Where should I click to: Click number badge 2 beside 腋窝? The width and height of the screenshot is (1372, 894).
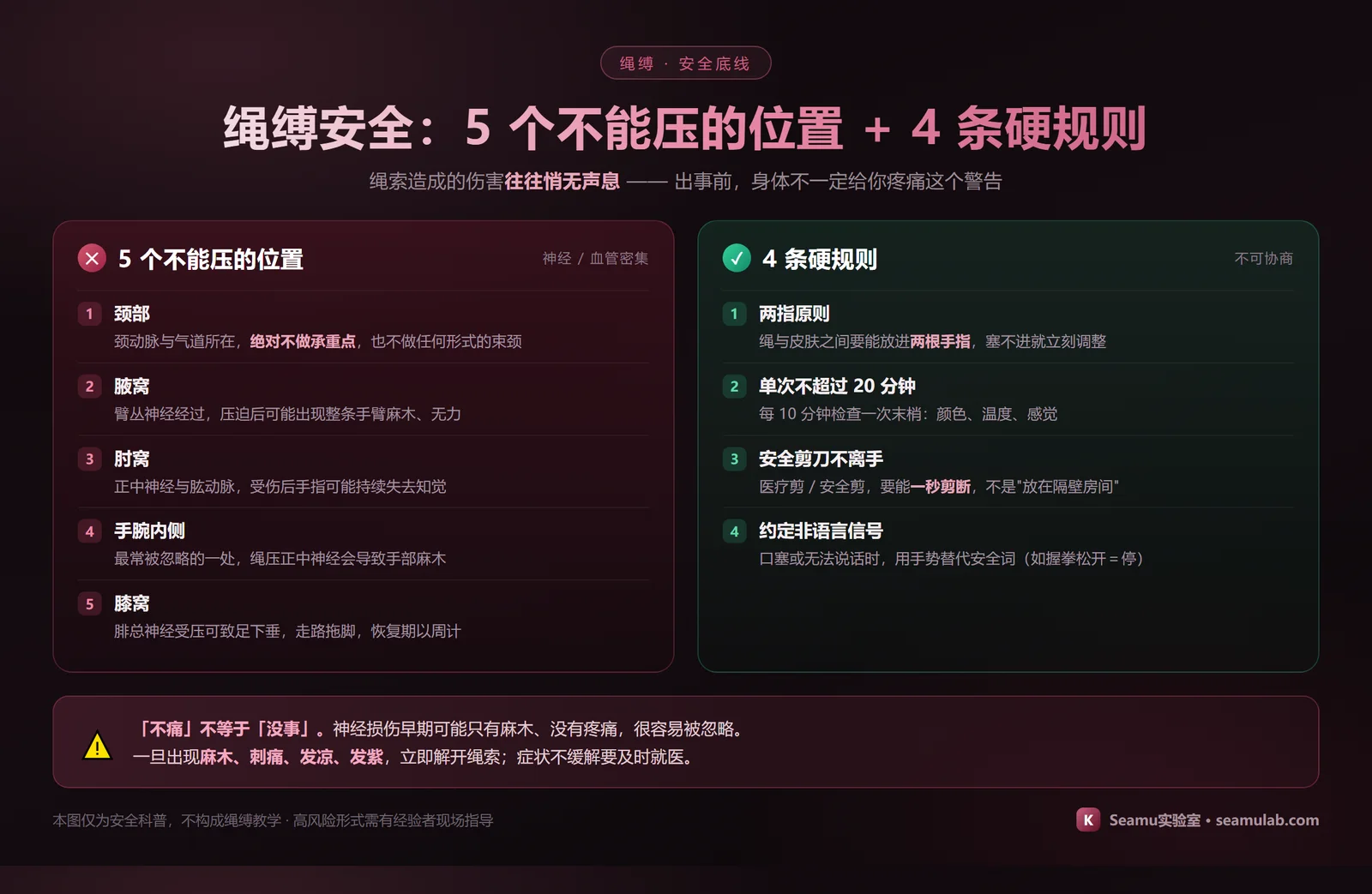tap(89, 387)
